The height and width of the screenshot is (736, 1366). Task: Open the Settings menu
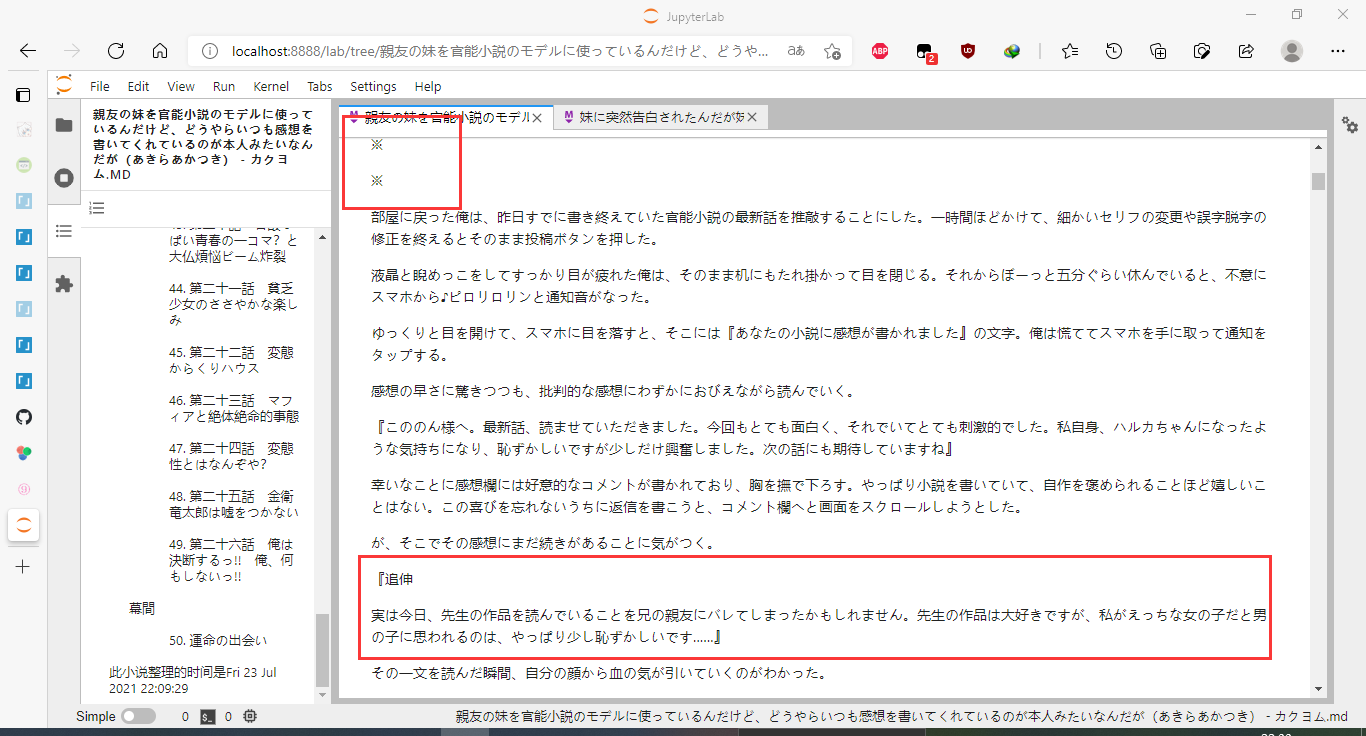point(373,87)
